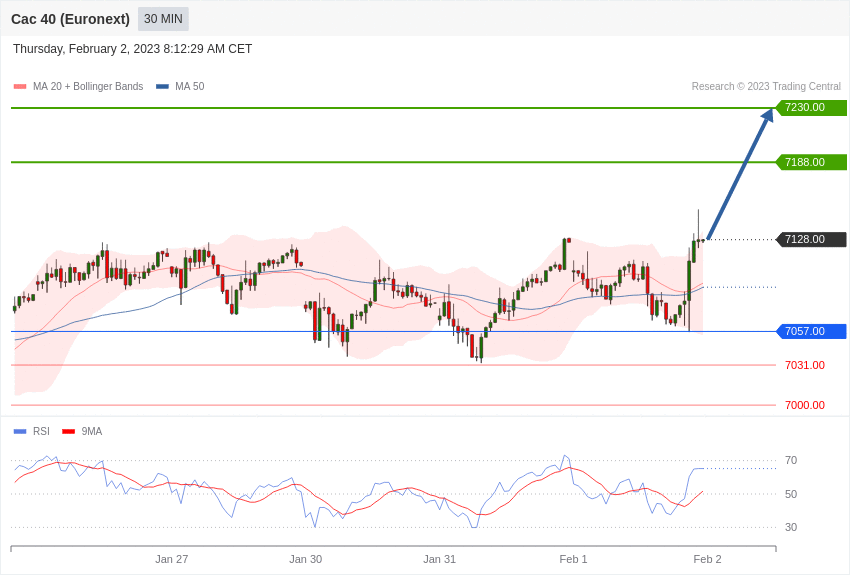Click the RSI axis value 50
The image size is (850, 576).
(x=791, y=494)
